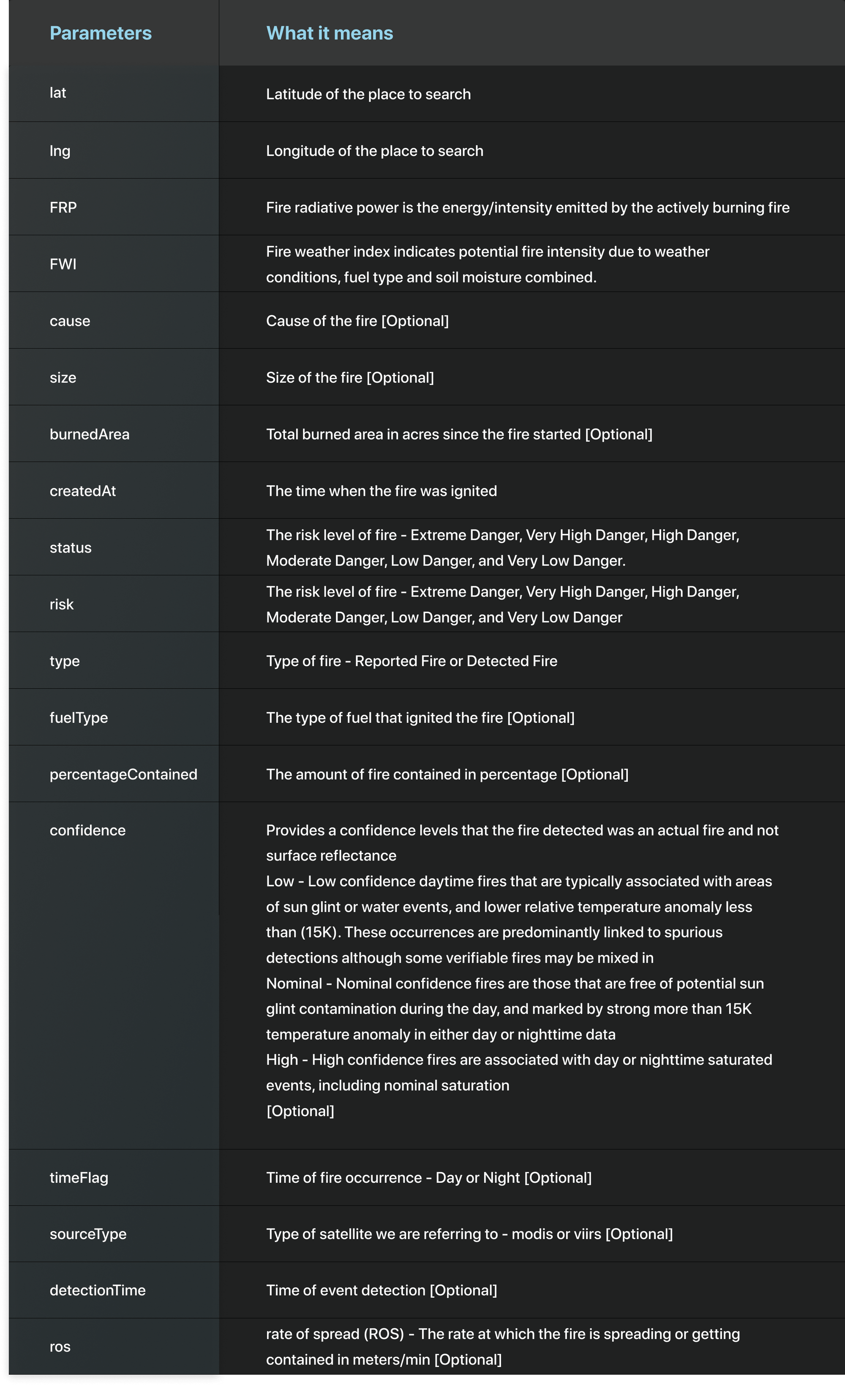Click the "Latitude of the place to search" description
Image resolution: width=845 pixels, height=1400 pixels.
368,94
